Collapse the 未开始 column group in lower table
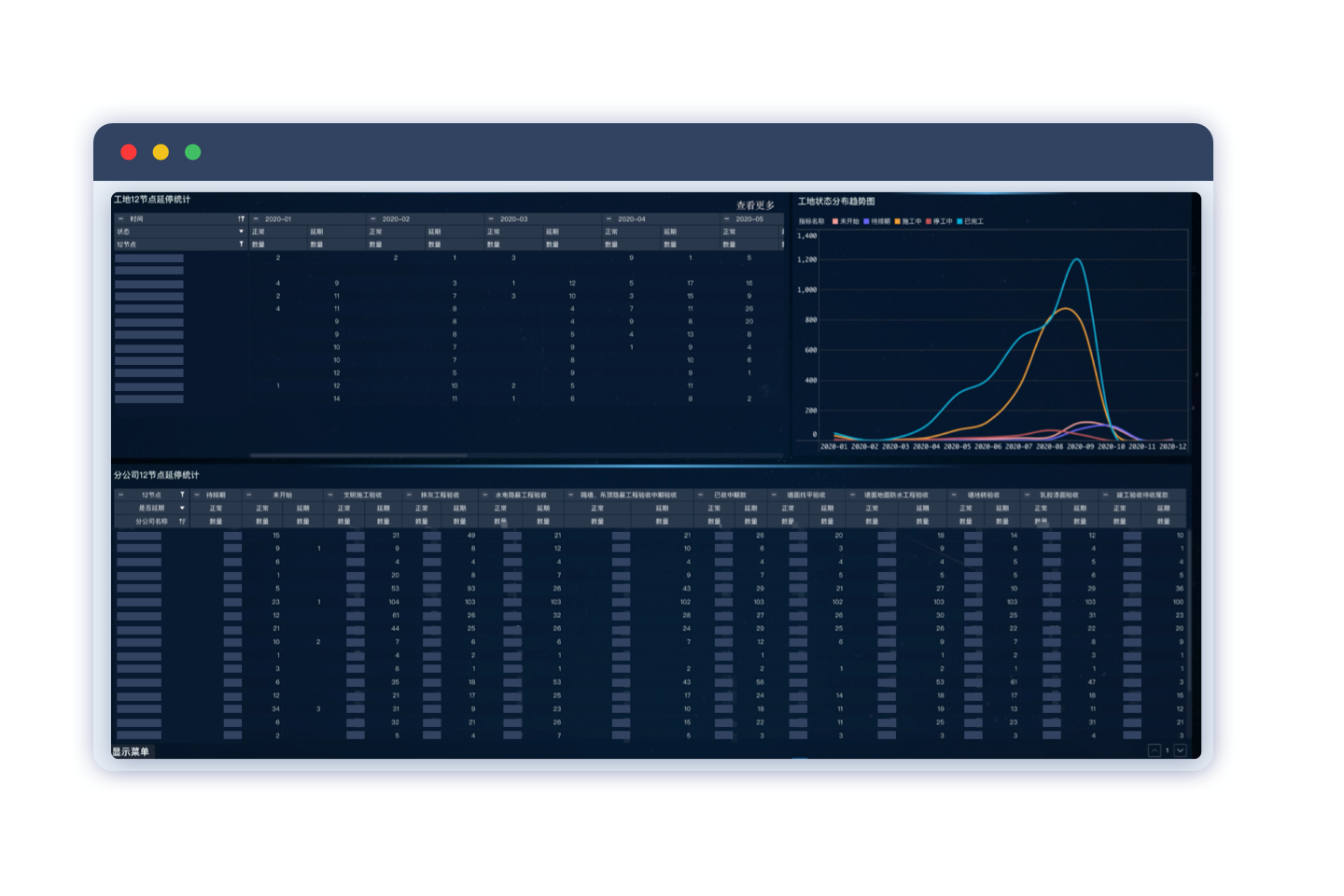This screenshot has height=896, width=1344. point(248,495)
